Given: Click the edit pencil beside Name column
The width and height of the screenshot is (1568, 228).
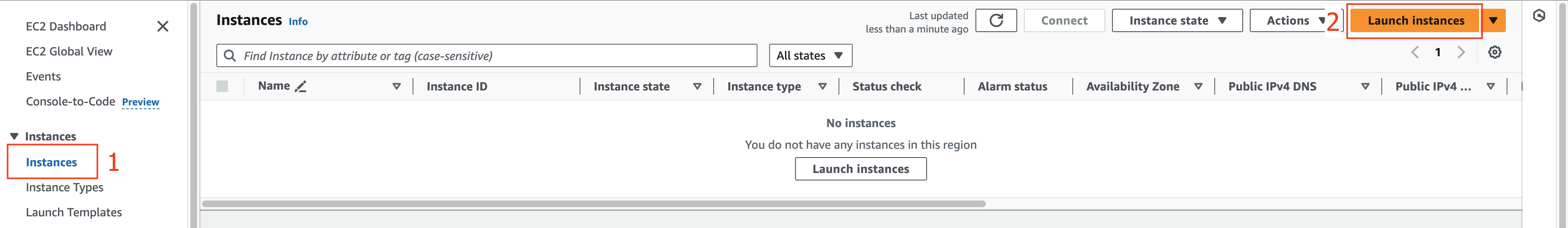Looking at the screenshot, I should click(x=300, y=86).
